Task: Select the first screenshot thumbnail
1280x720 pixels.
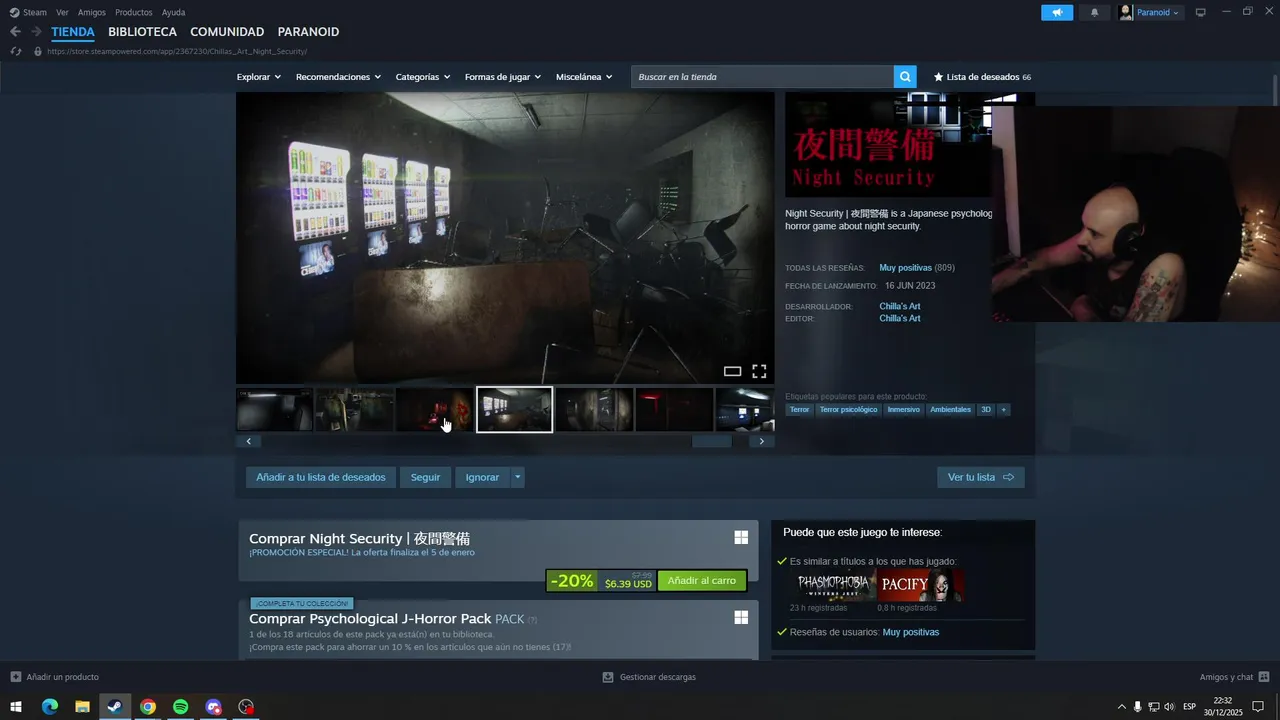Action: coord(274,410)
